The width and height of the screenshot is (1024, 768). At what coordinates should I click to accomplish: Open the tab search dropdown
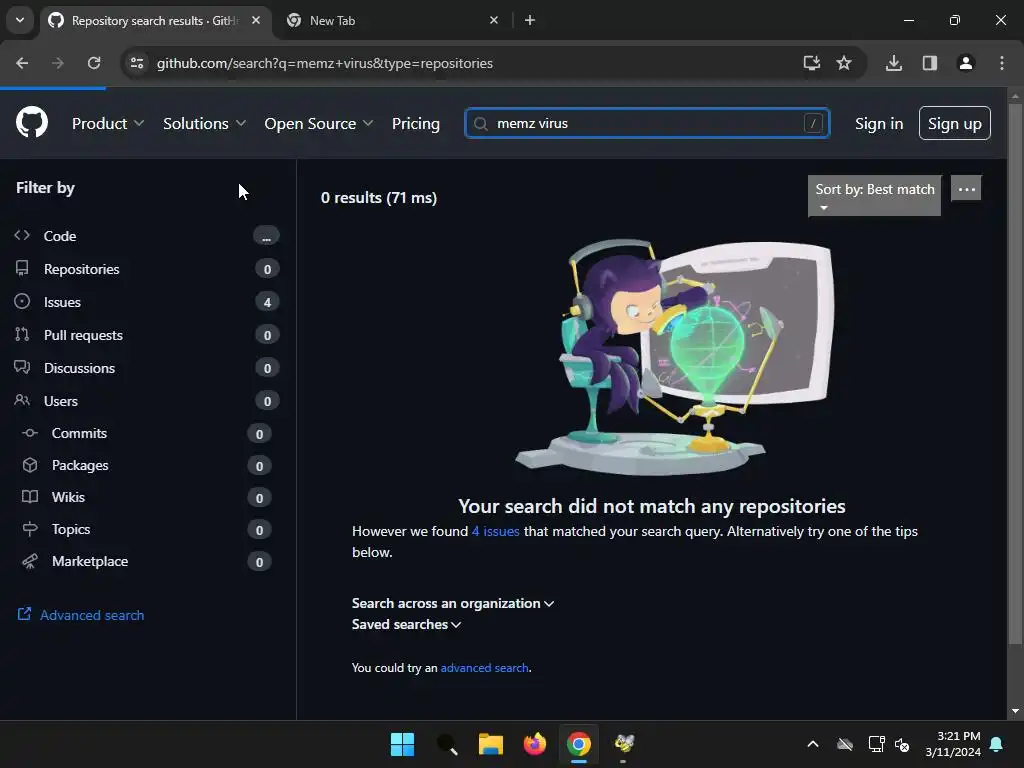[x=20, y=20]
